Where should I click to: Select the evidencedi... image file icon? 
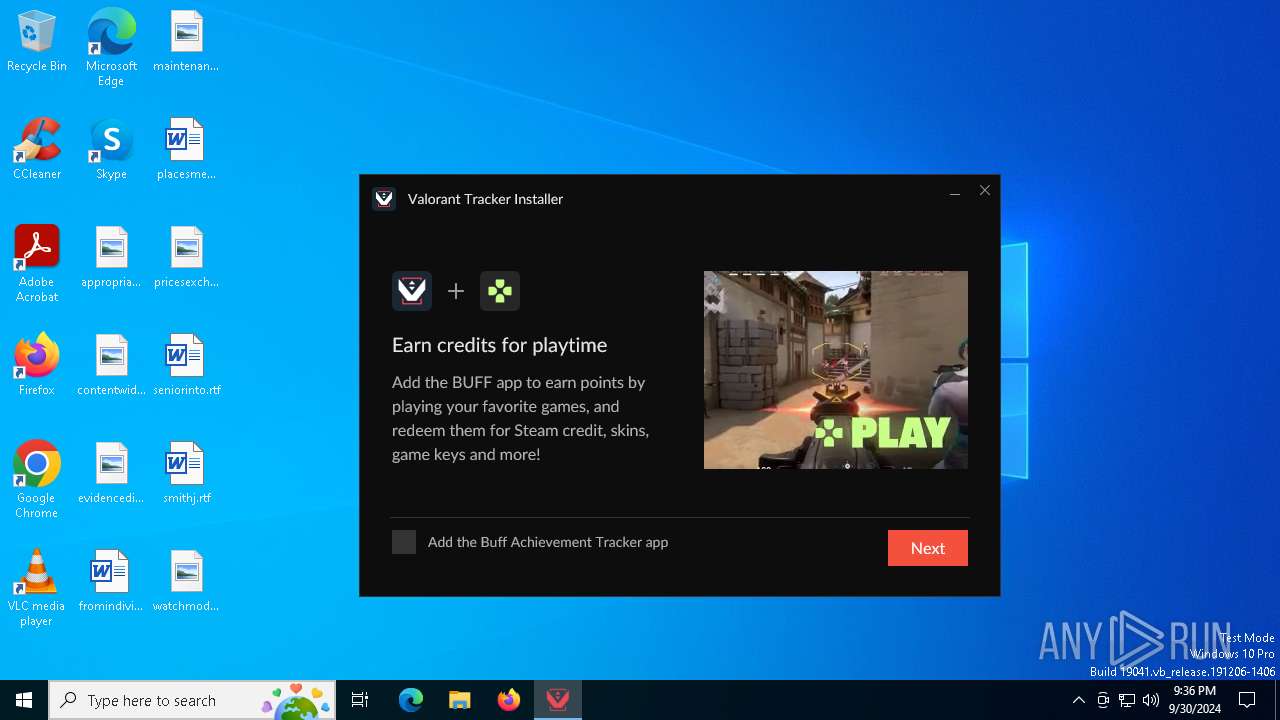(111, 474)
